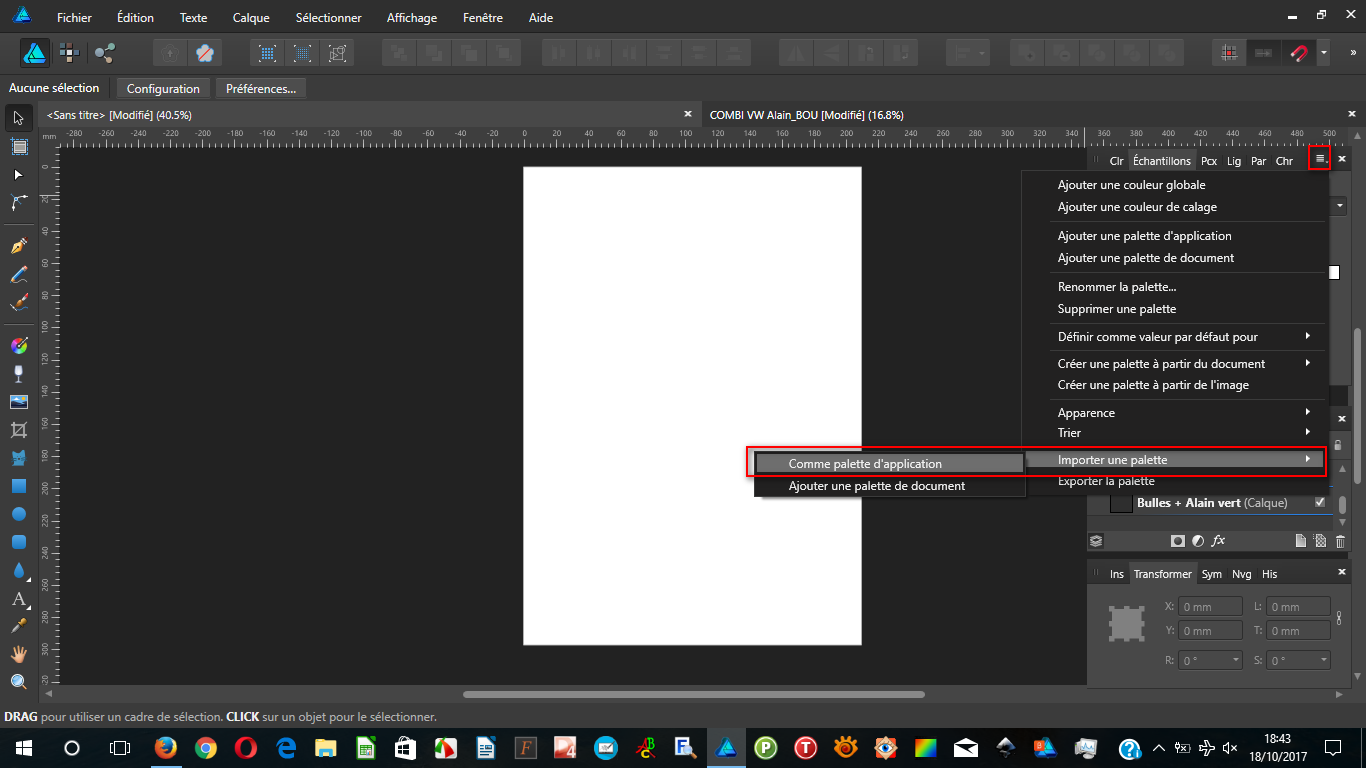Image resolution: width=1366 pixels, height=768 pixels.
Task: Click the Configuration button
Action: click(163, 88)
